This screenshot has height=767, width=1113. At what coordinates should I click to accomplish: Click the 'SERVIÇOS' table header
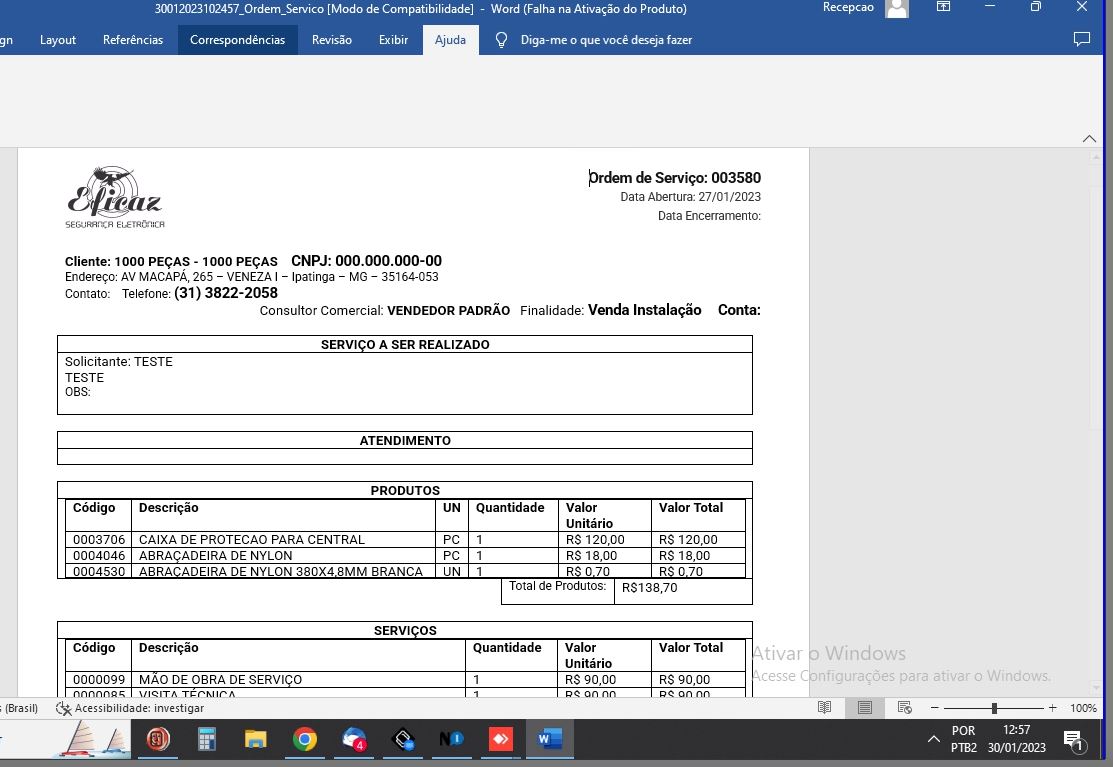[405, 630]
